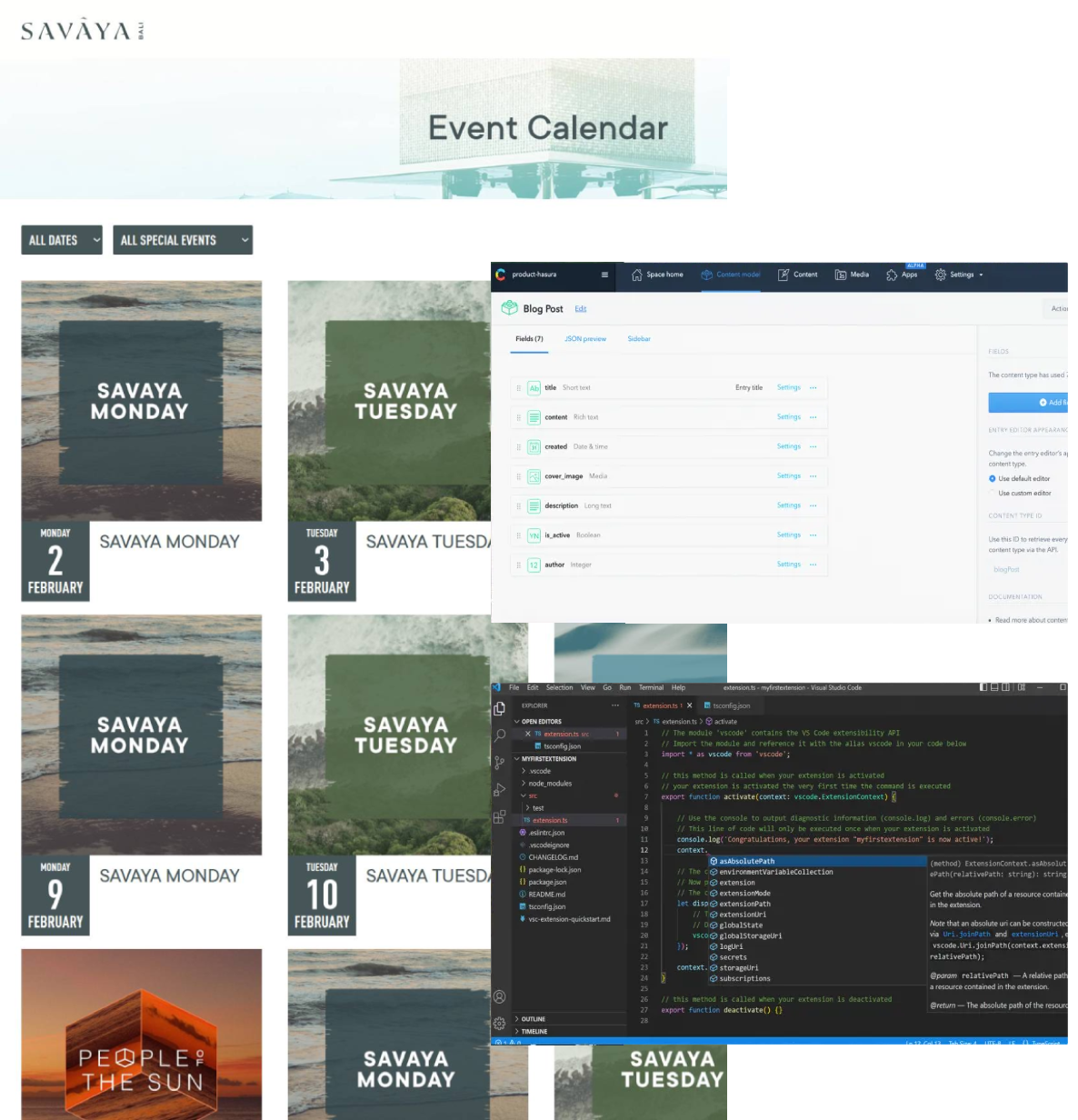Open Settings link for is_active field
1078x1120 pixels.
789,535
